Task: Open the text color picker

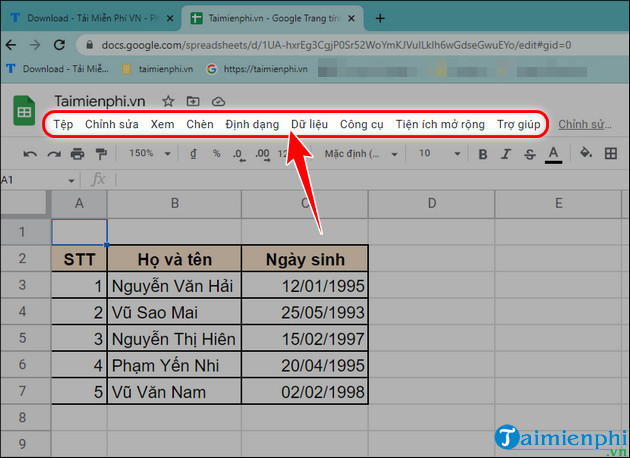Action: (553, 155)
